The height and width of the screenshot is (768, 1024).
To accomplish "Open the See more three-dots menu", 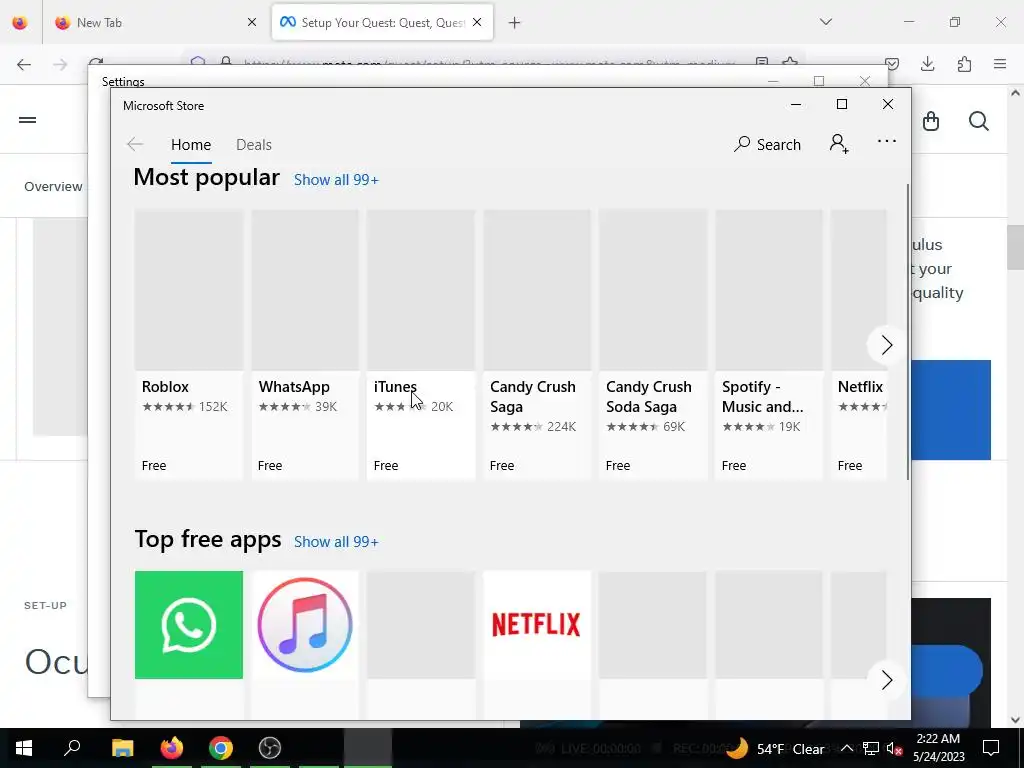I will [x=886, y=141].
